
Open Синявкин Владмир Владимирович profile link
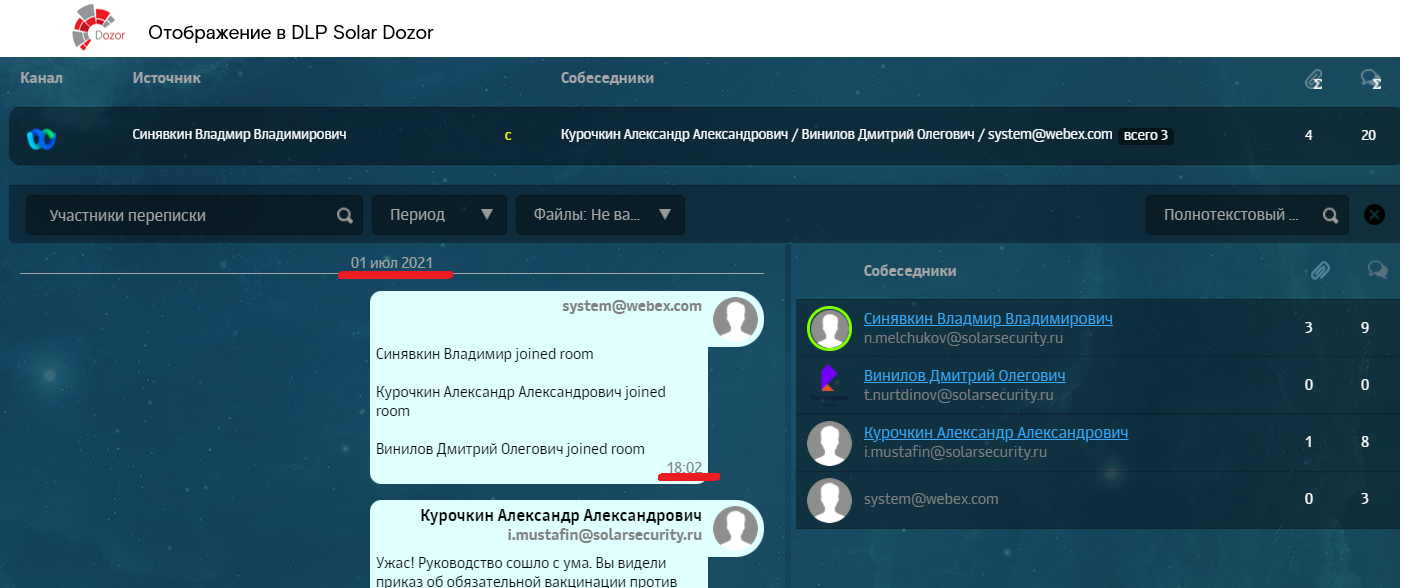988,319
